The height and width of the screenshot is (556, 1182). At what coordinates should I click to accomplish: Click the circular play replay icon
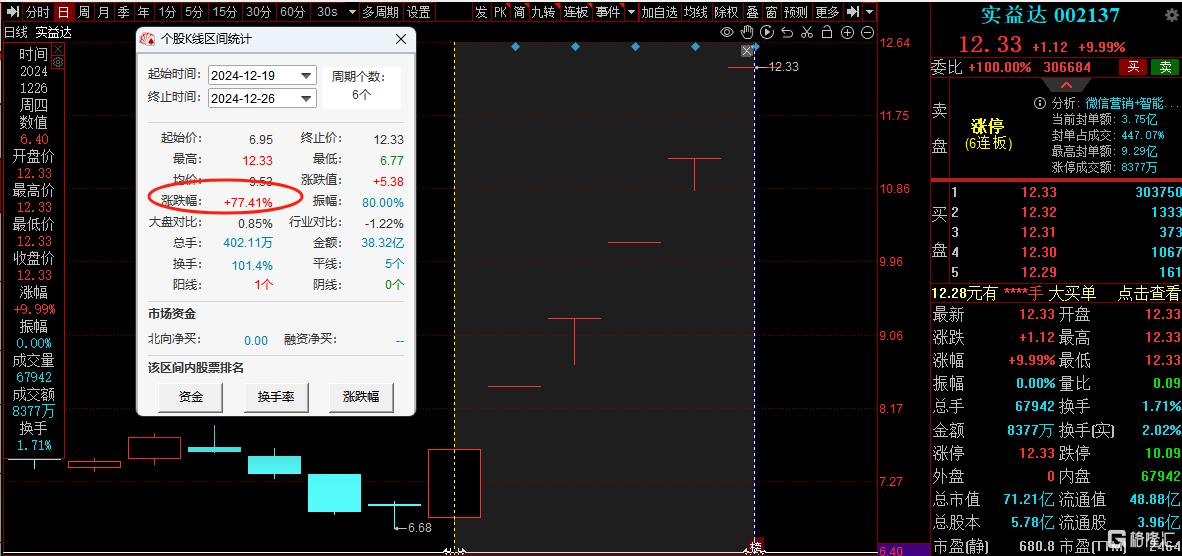coord(767,32)
